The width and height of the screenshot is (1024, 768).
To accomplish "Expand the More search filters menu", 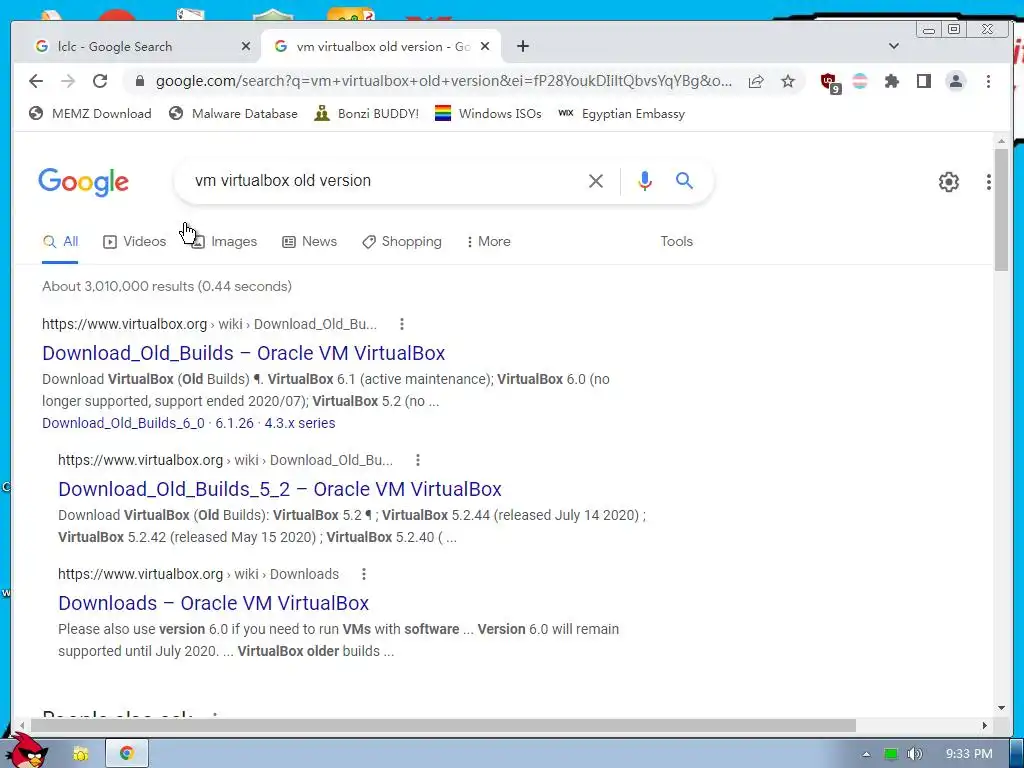I will click(488, 242).
